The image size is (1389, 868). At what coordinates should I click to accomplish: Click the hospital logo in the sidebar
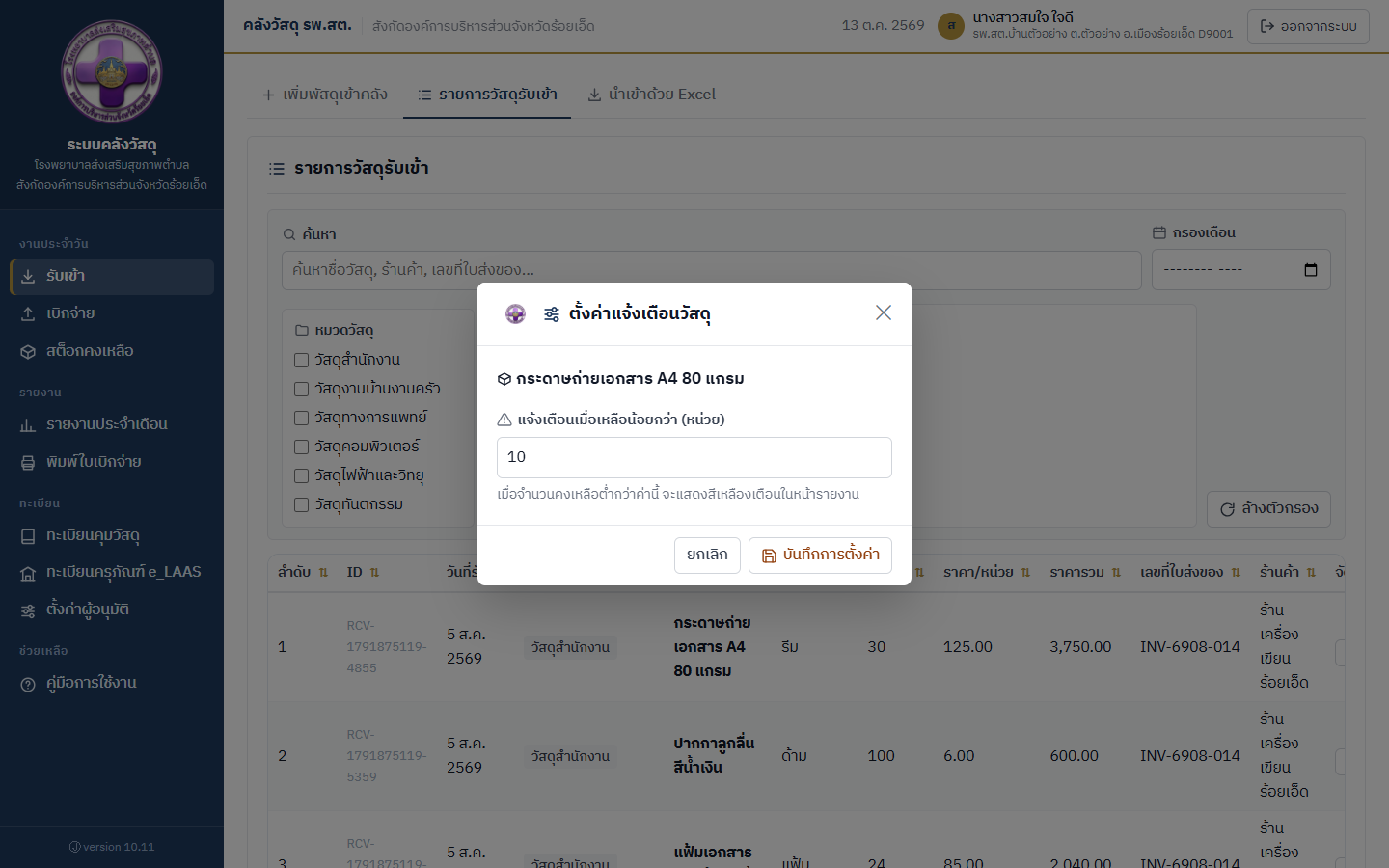tap(112, 71)
